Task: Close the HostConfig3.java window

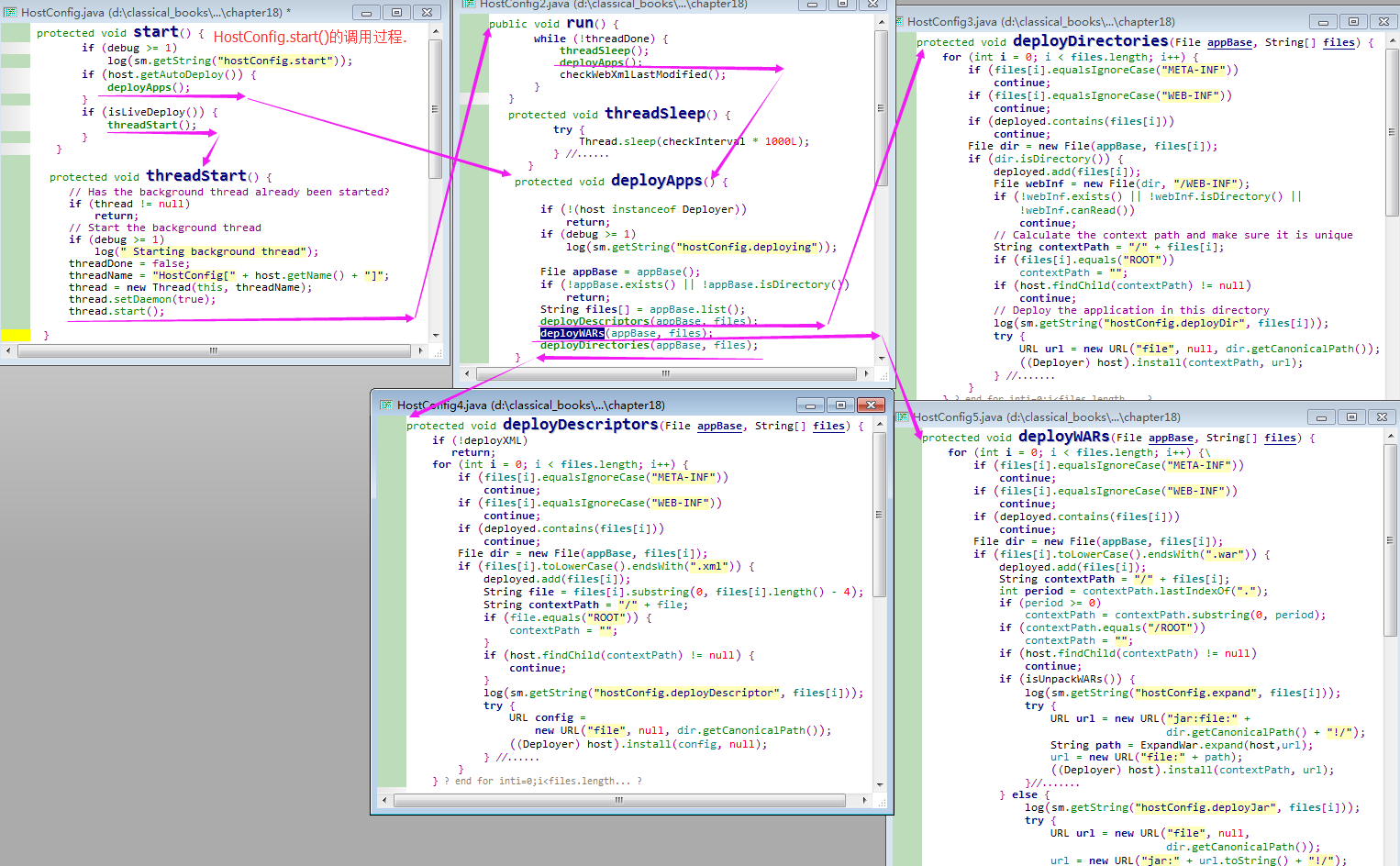Action: [1383, 21]
